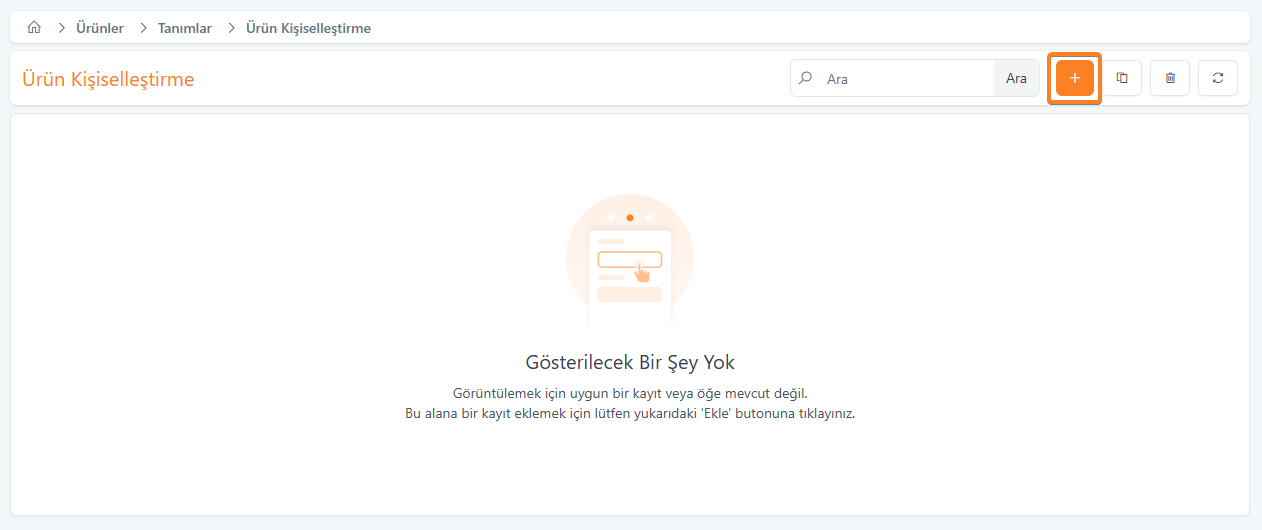Click the 'Gösterilecek Bir Şey Yok' heading
Viewport: 1262px width, 530px height.
(630, 362)
